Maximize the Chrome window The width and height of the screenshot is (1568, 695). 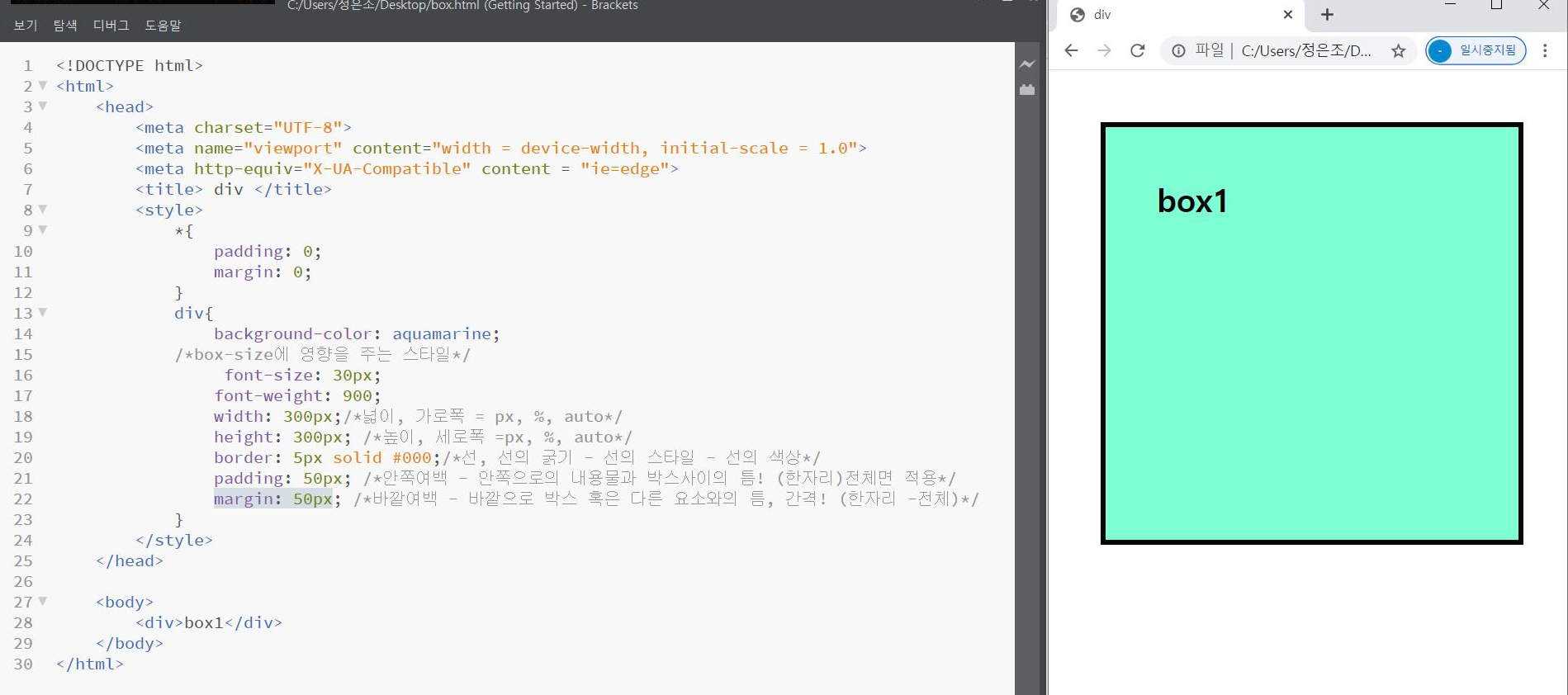1496,5
